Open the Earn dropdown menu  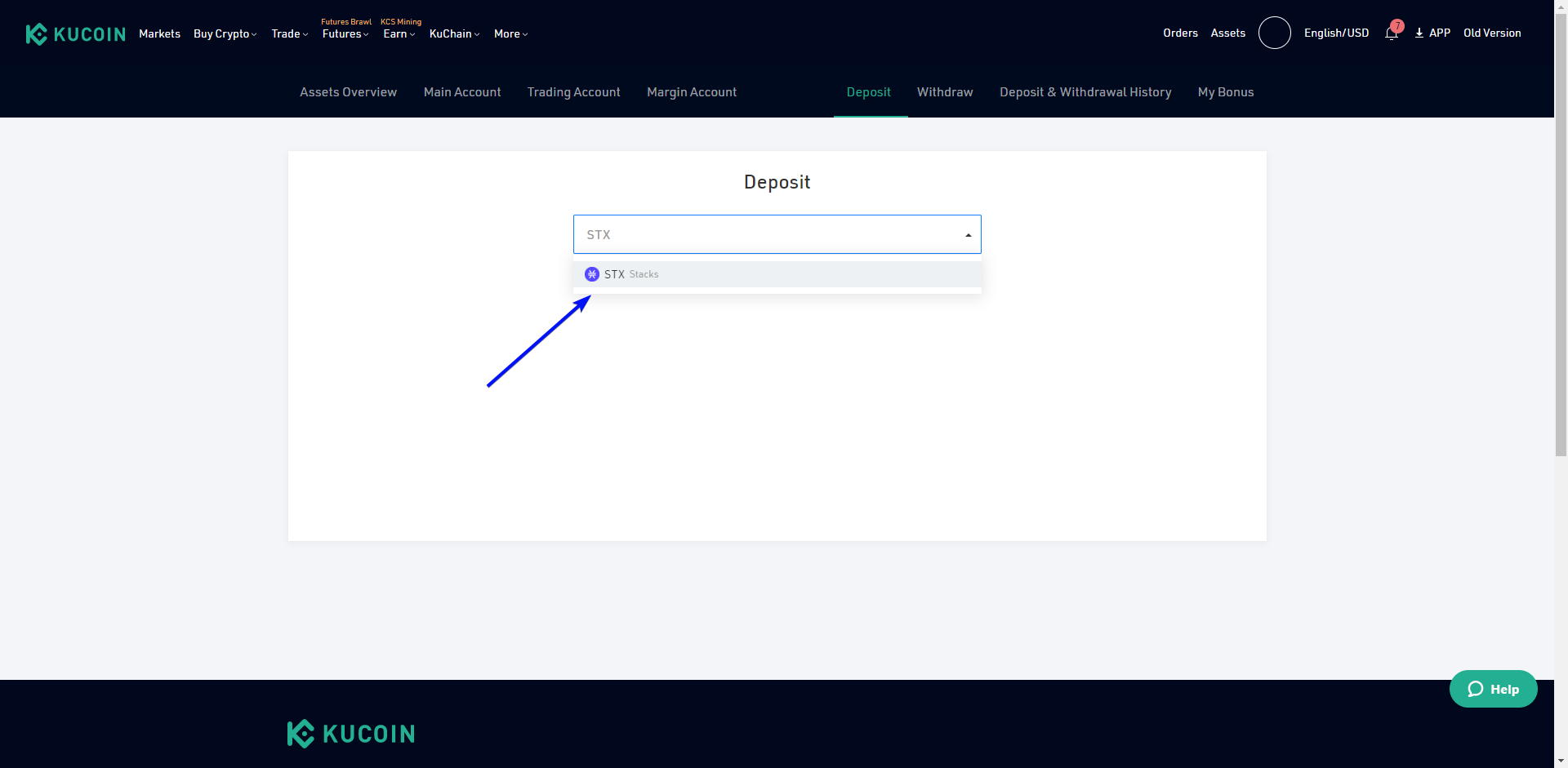[399, 34]
